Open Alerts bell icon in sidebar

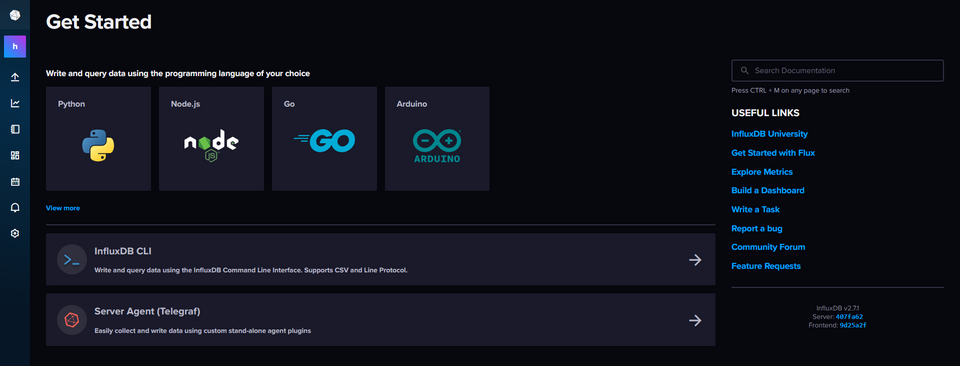[x=15, y=207]
